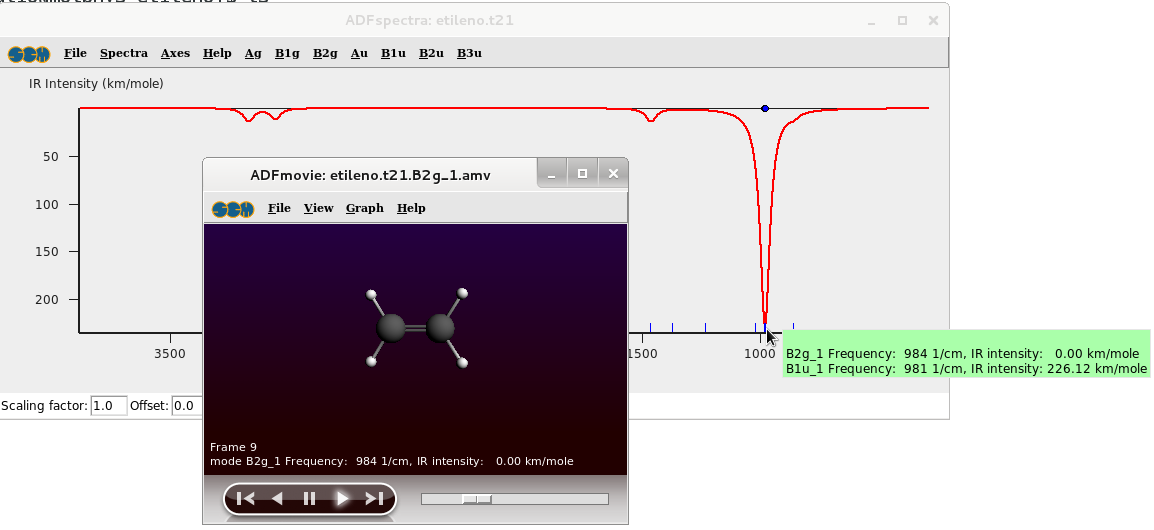Pause the B2g_1 mode animation

coord(310,498)
